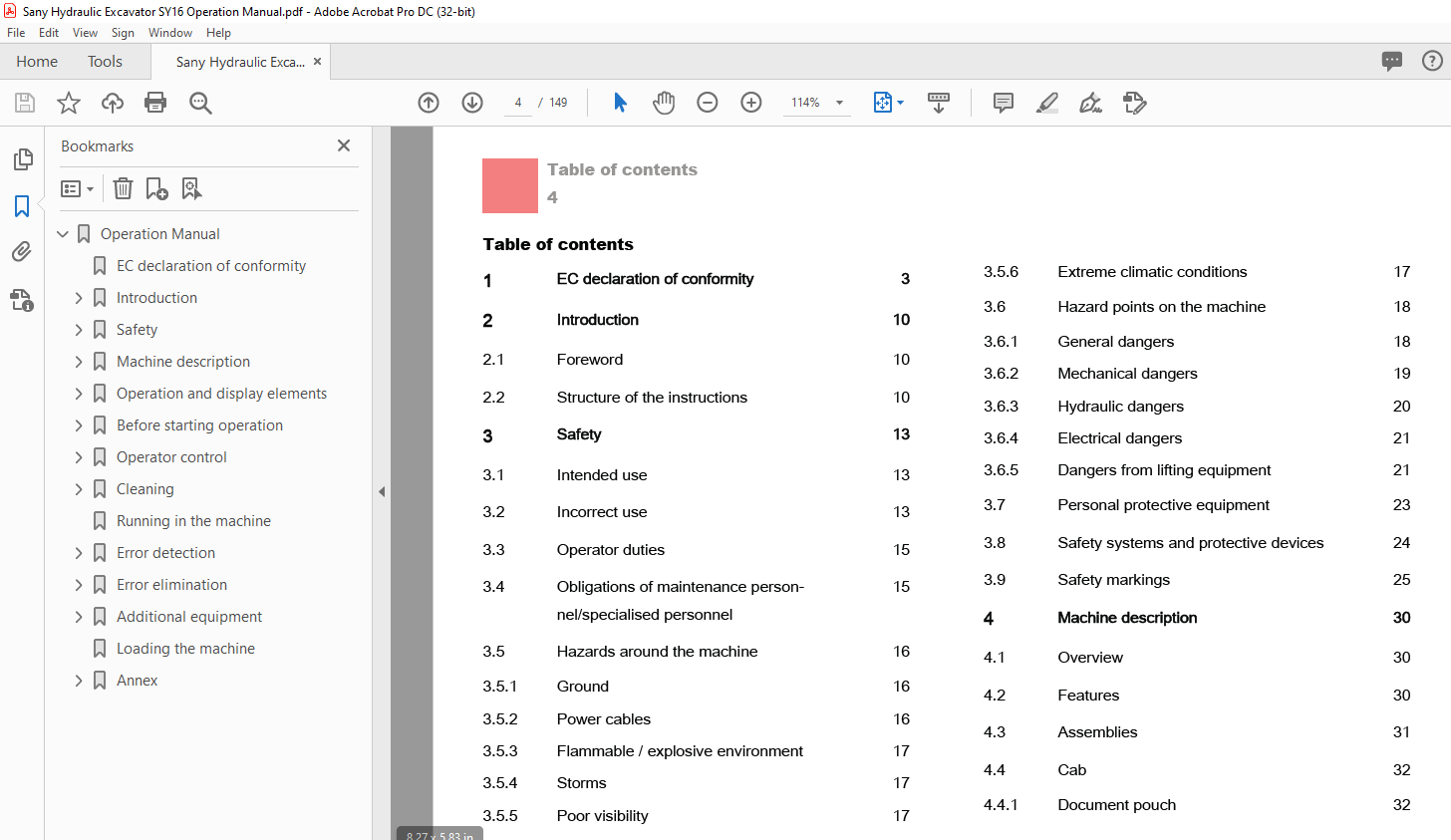Screen dimensions: 1451x840
Task: Expand the Before starting operation bookmark
Action: [x=79, y=425]
